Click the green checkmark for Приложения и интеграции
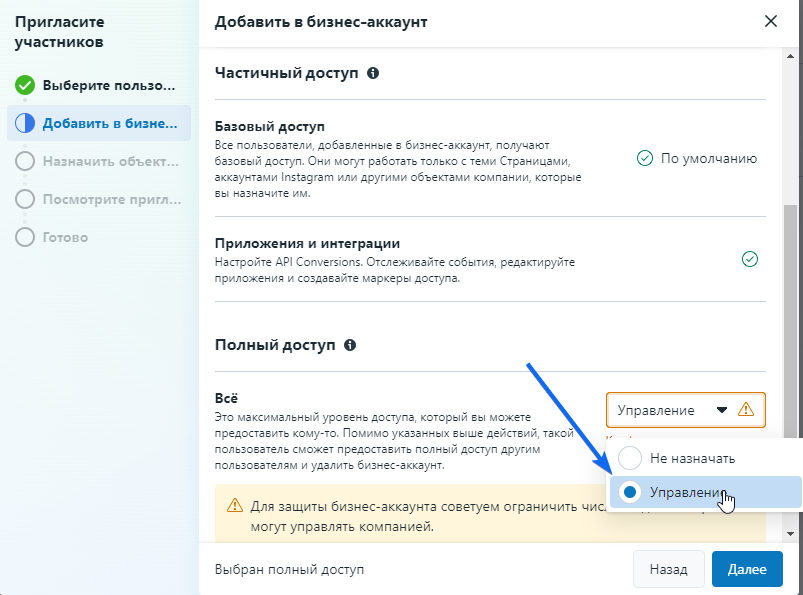The height and width of the screenshot is (595, 803). tap(749, 259)
